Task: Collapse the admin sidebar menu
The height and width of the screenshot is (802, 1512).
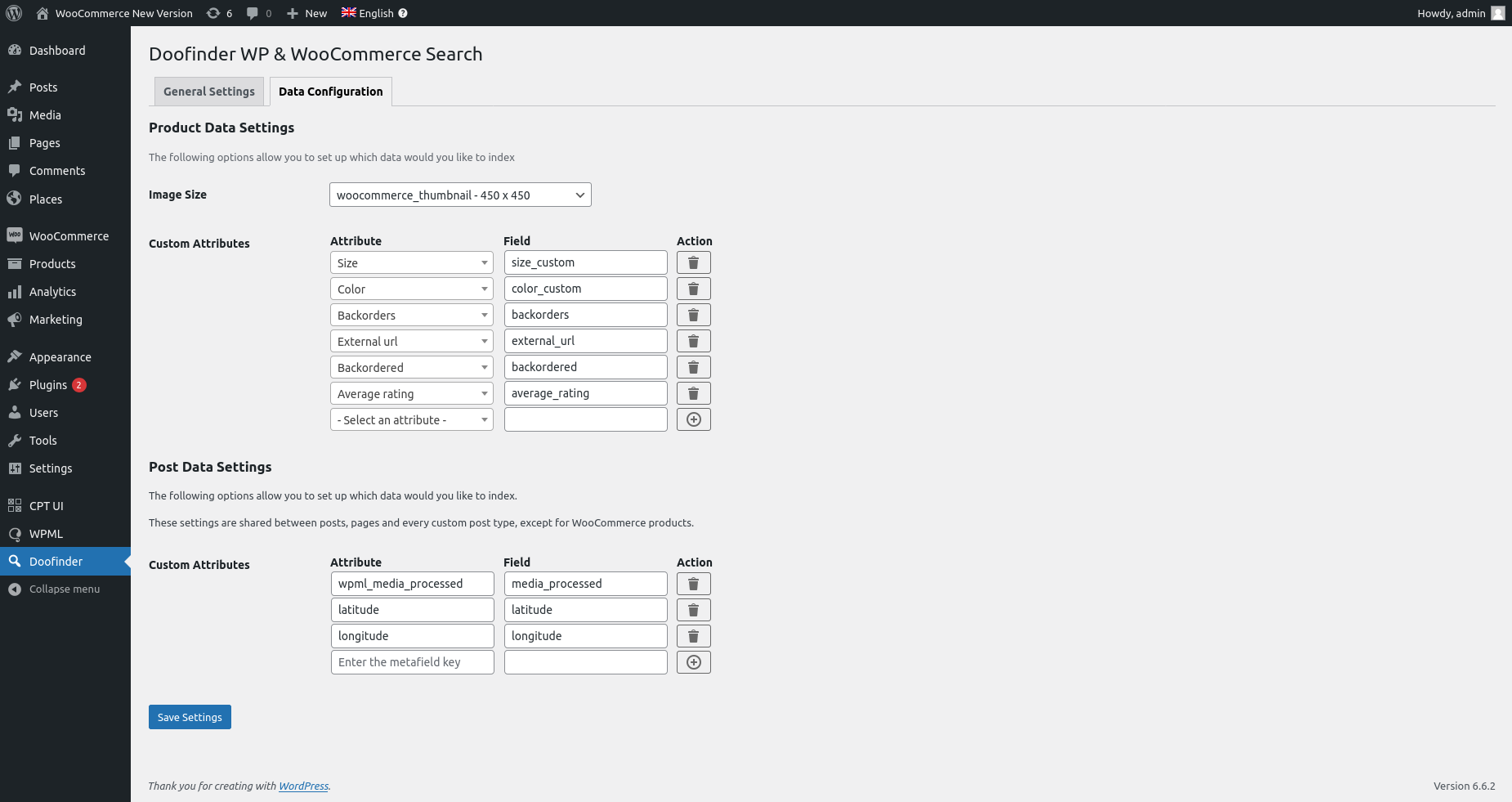Action: [65, 589]
